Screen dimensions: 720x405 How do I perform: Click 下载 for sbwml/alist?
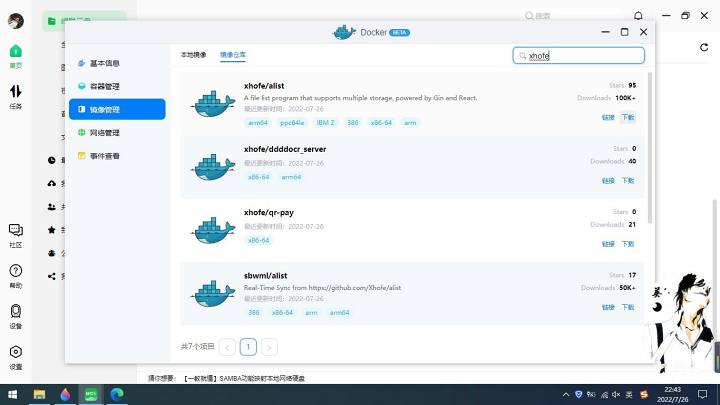point(628,307)
